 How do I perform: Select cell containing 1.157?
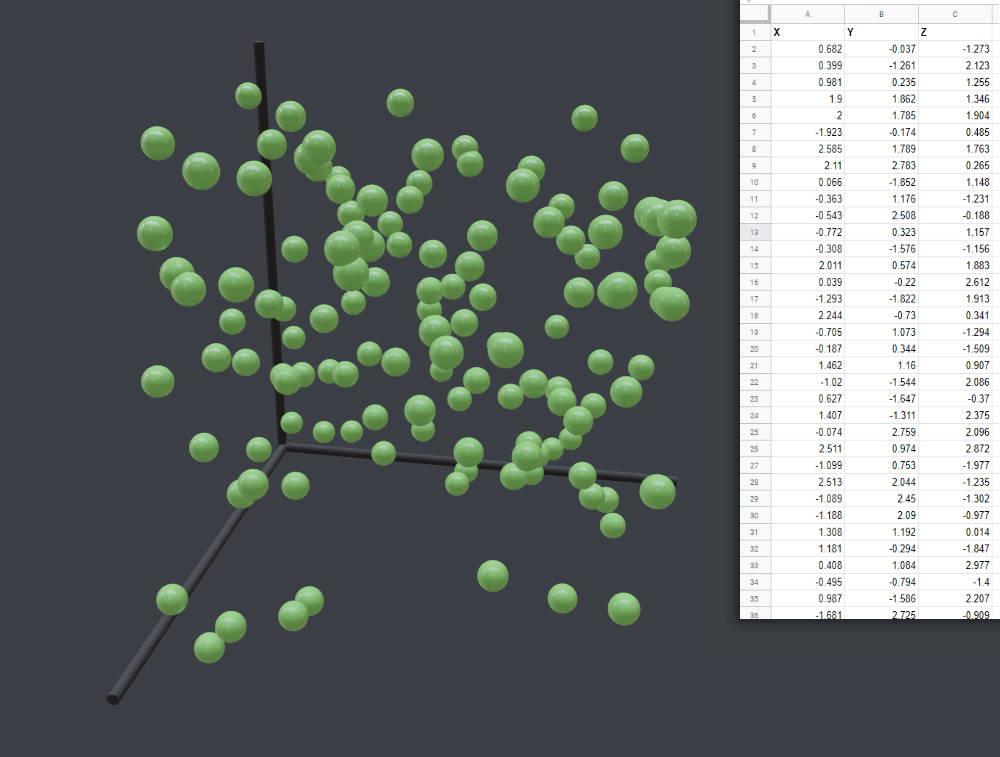pyautogui.click(x=955, y=232)
